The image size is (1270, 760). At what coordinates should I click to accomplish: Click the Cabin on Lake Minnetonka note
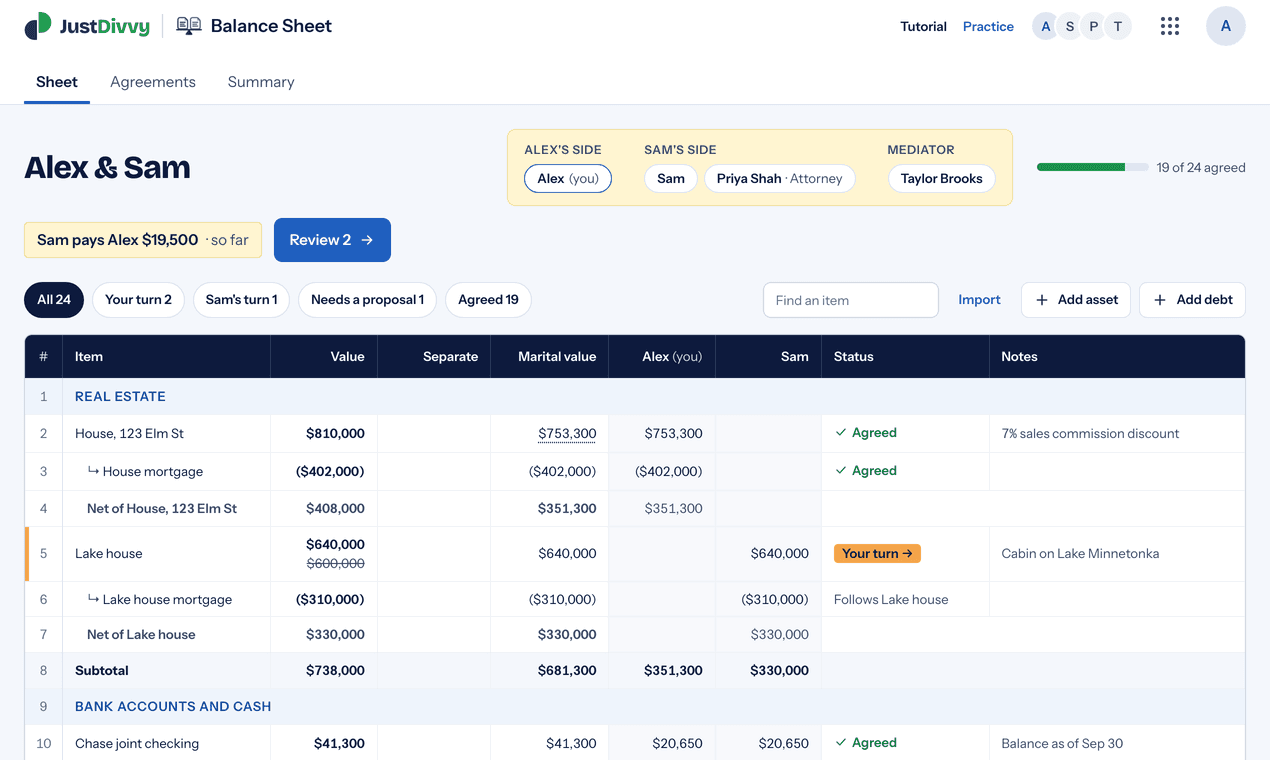[1080, 553]
